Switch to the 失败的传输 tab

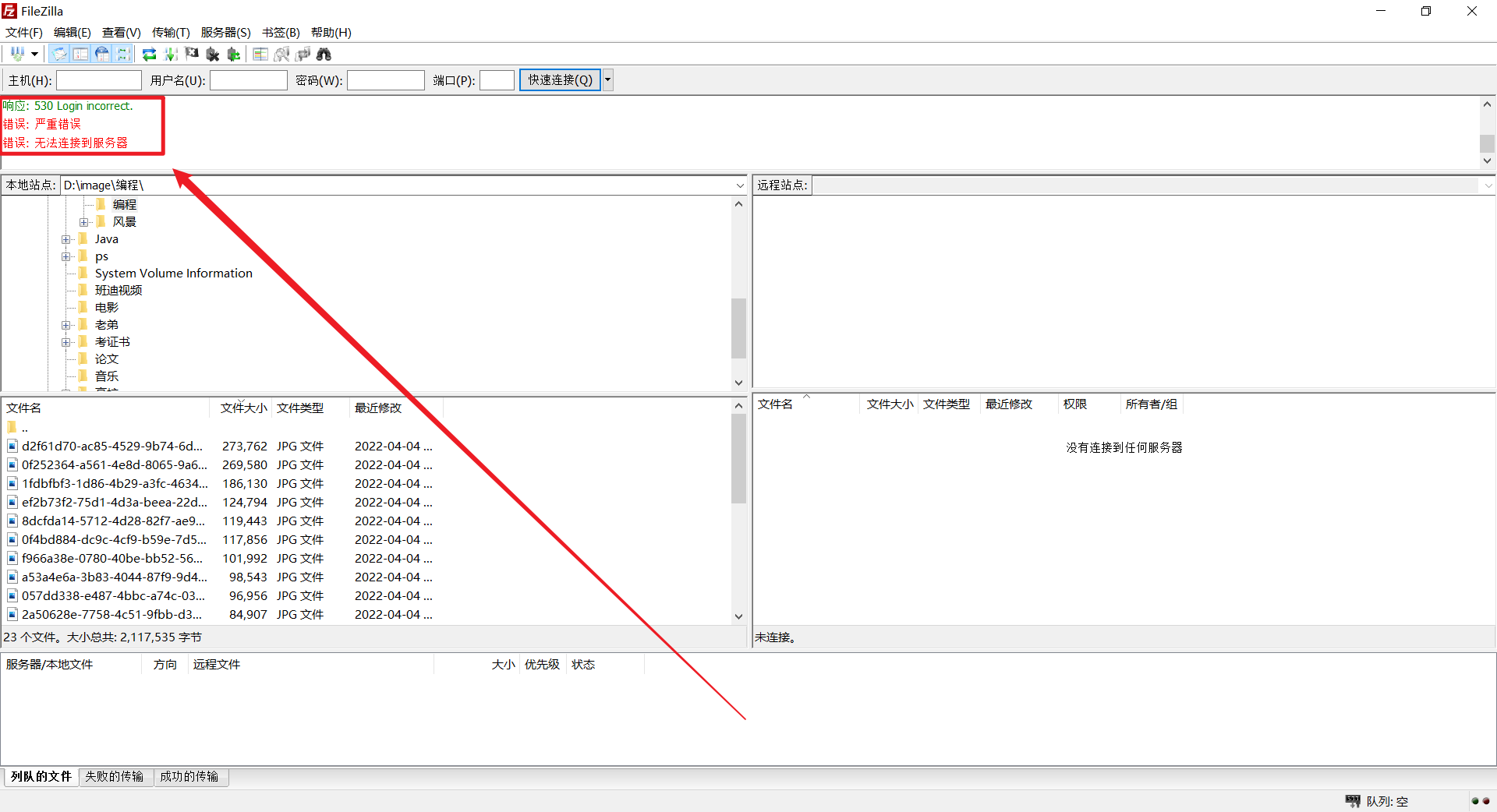pos(115,777)
